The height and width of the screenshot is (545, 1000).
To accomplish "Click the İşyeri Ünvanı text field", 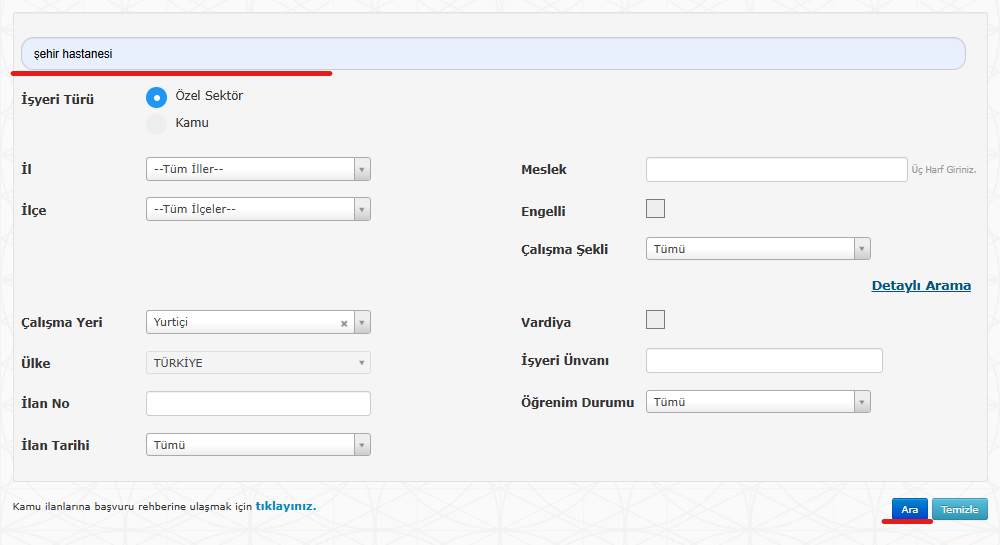I will point(764,360).
